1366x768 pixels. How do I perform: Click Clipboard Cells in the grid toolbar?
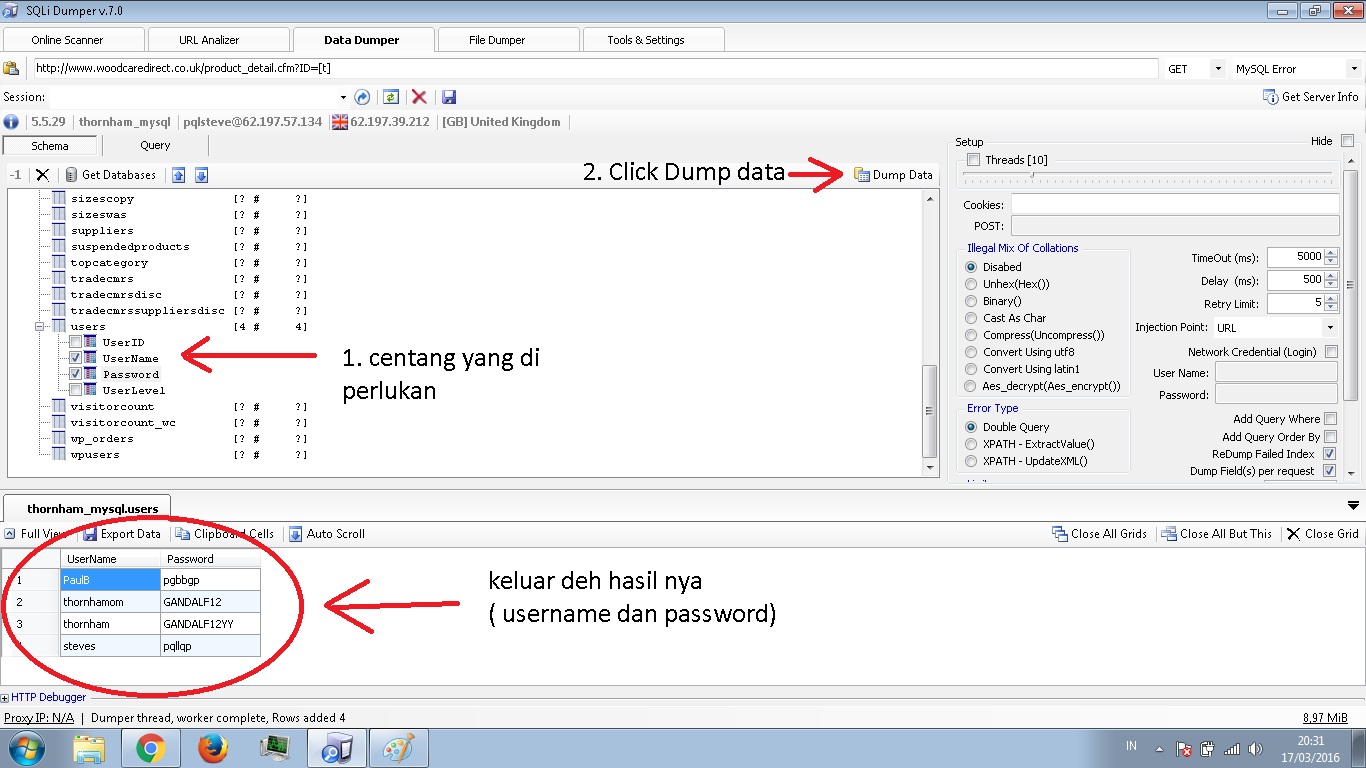click(224, 534)
